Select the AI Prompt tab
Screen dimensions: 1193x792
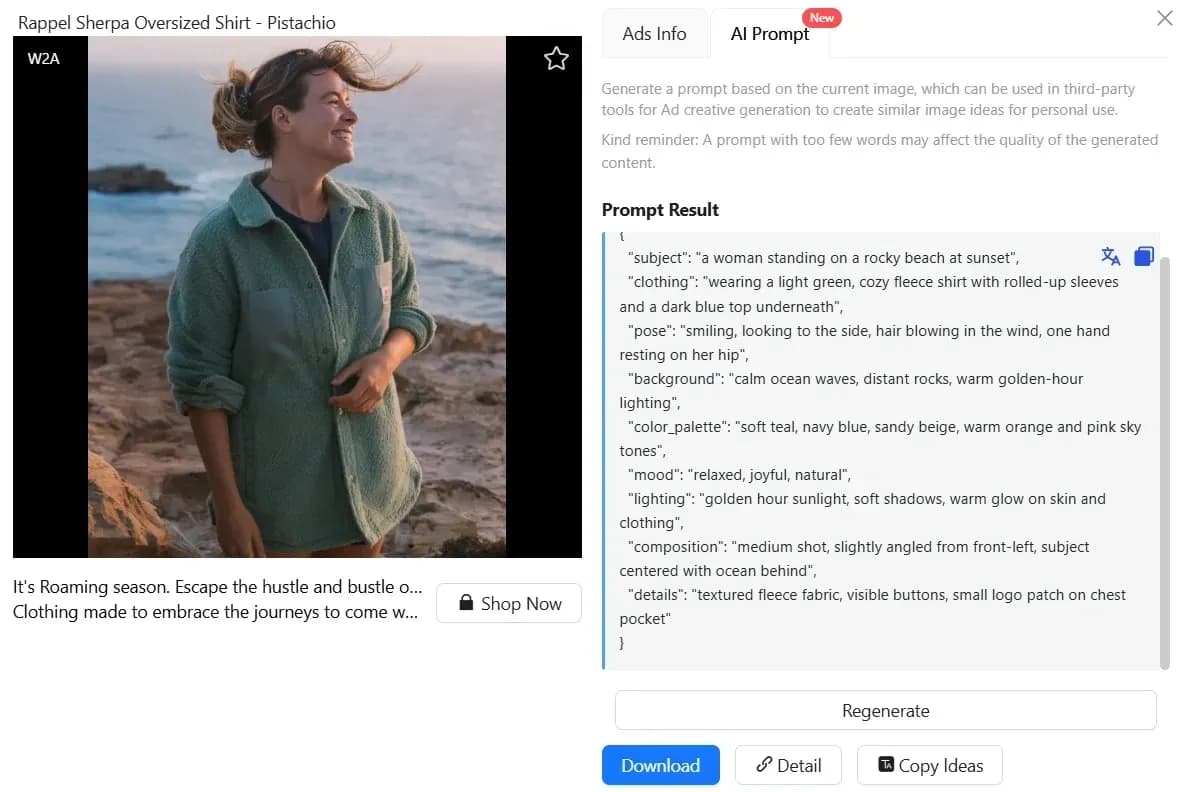(x=770, y=33)
